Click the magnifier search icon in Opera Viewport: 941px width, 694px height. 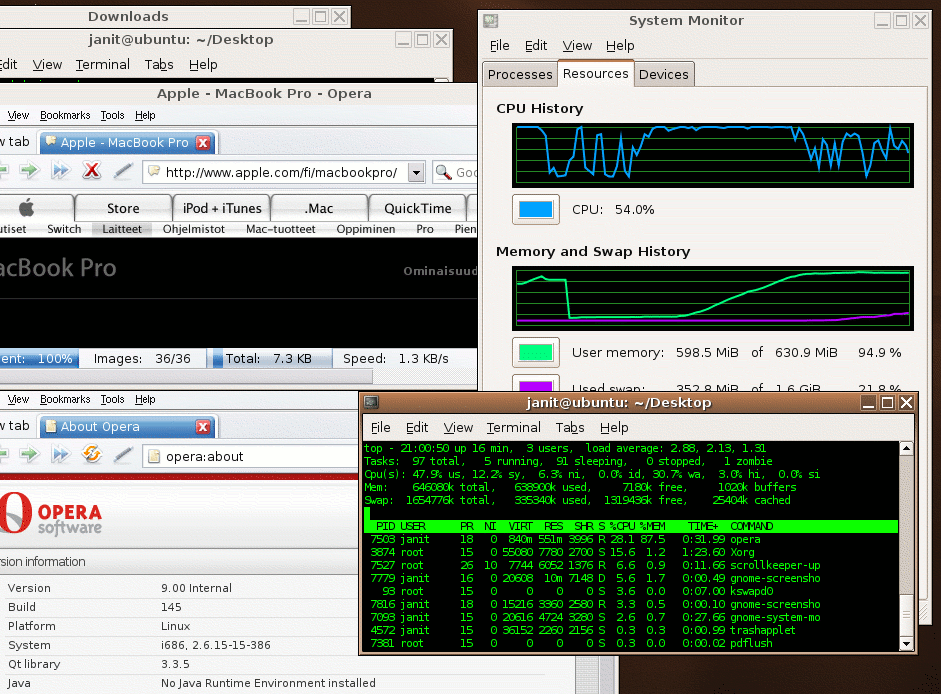(x=444, y=172)
